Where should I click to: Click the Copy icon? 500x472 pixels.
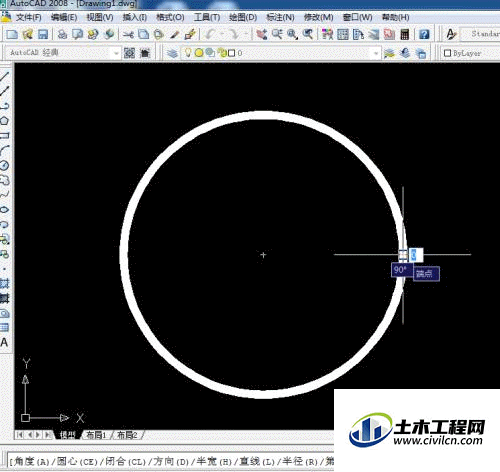pos(143,34)
